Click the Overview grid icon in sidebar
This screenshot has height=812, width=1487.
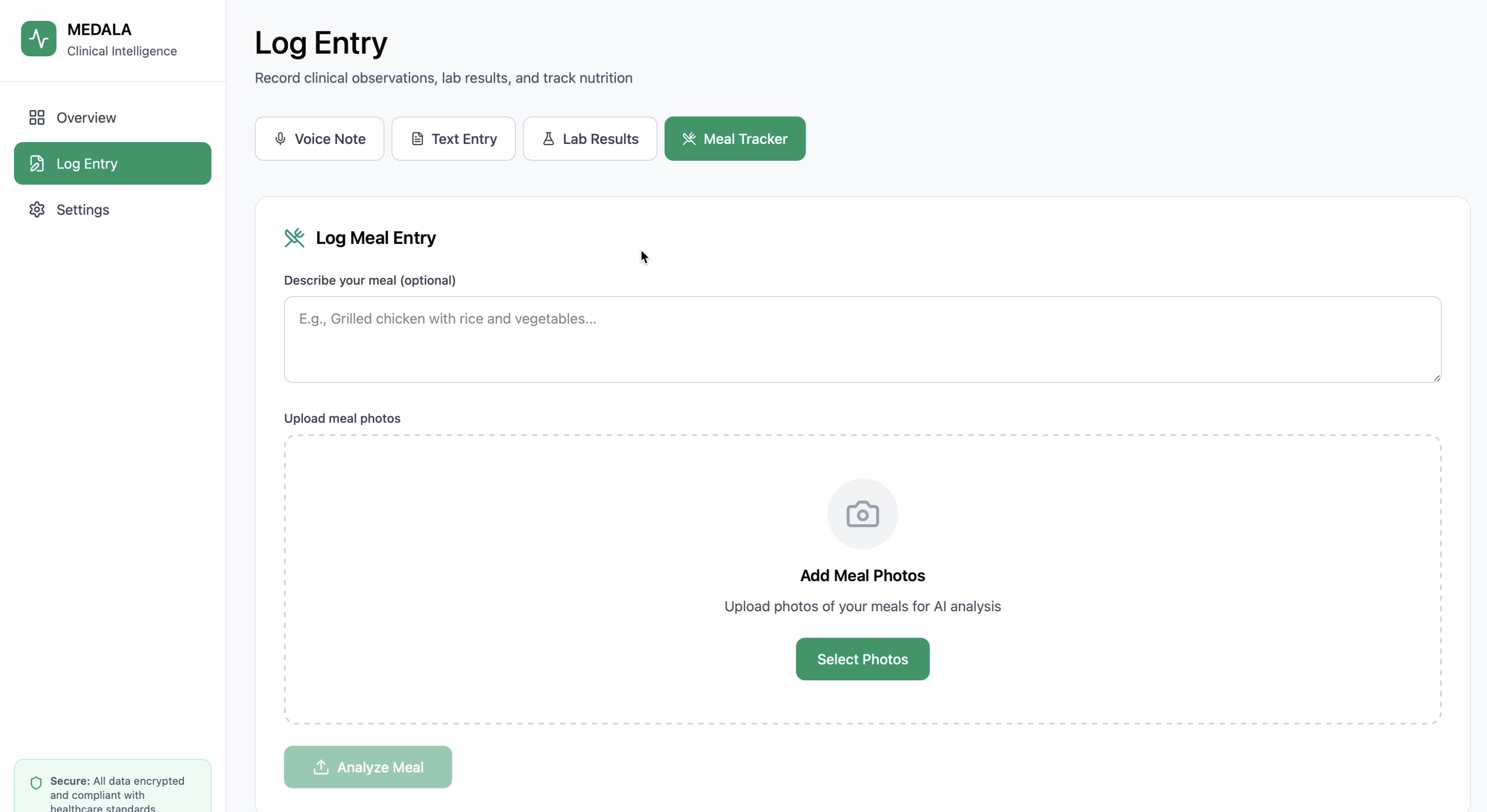coord(37,118)
